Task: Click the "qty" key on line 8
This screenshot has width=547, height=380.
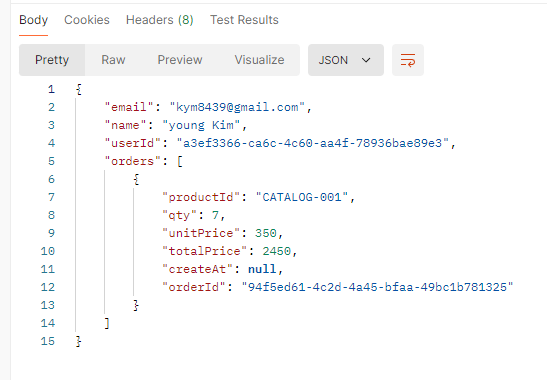Action: click(x=180, y=215)
